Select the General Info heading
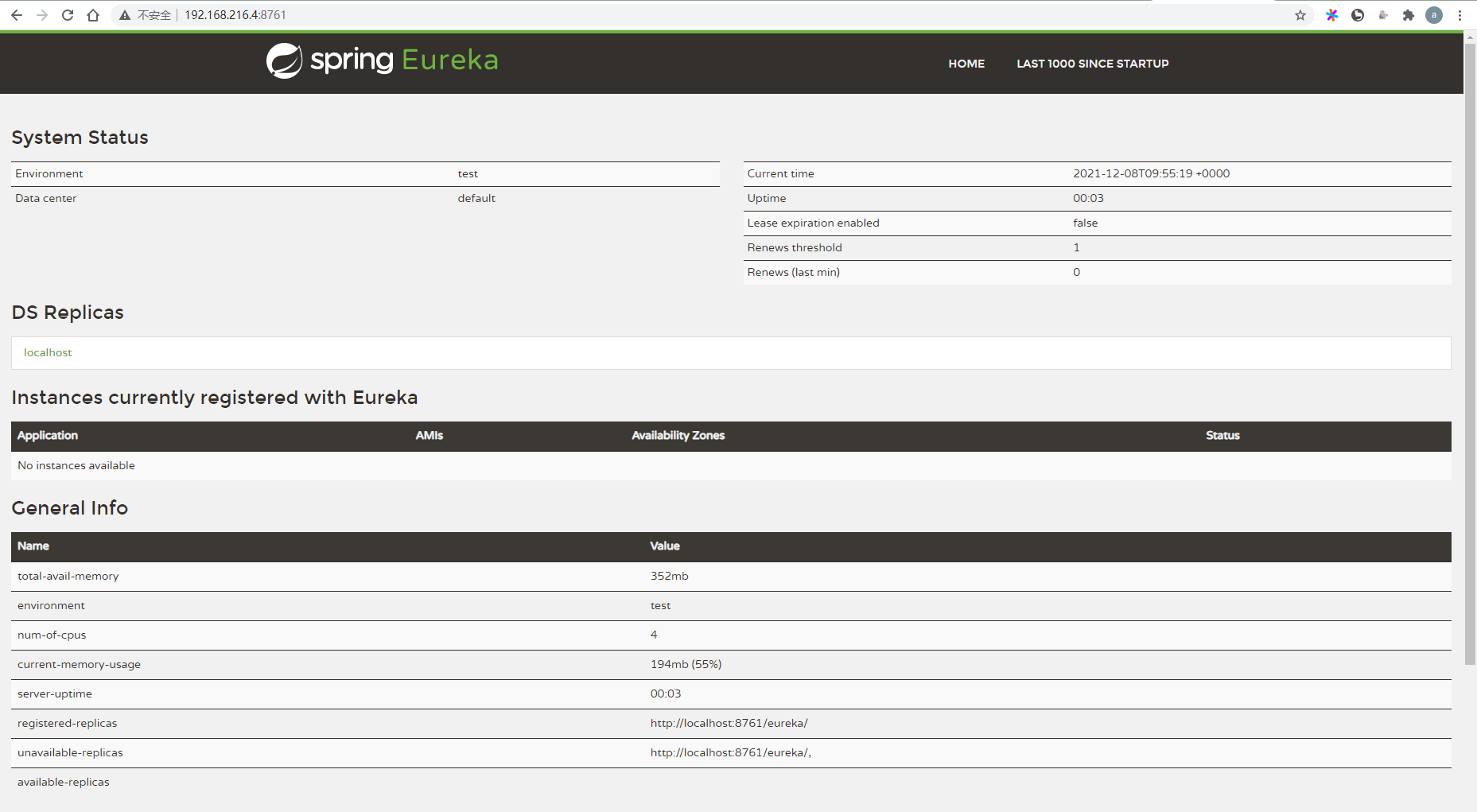This screenshot has height=812, width=1477. (70, 508)
